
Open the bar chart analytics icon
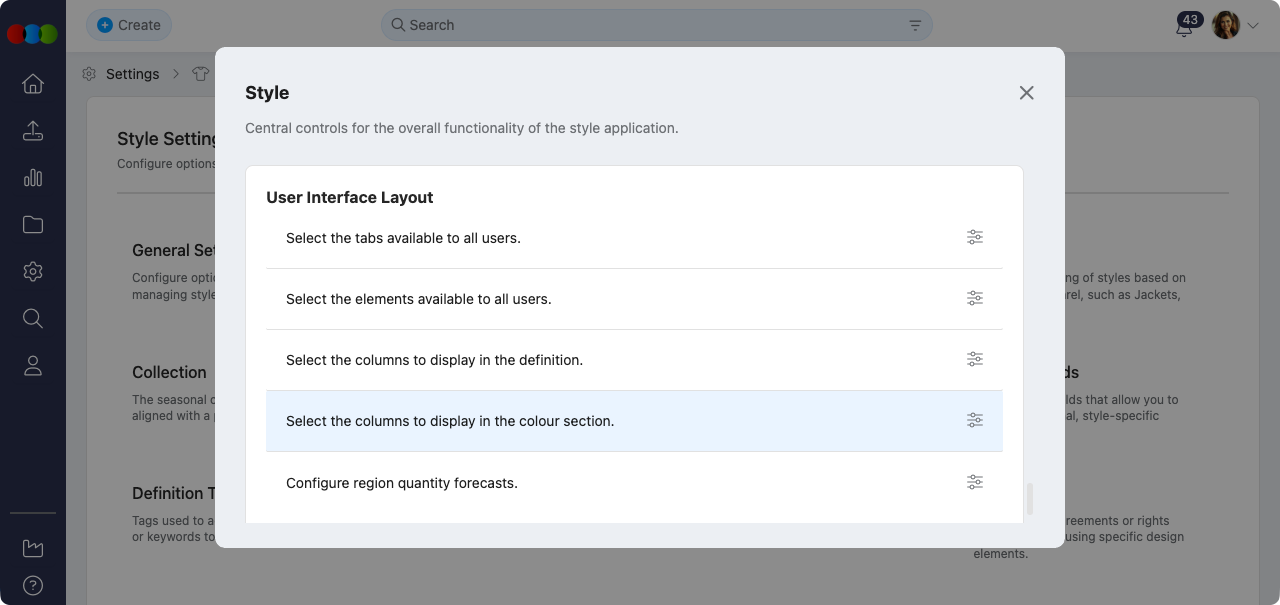(x=33, y=178)
